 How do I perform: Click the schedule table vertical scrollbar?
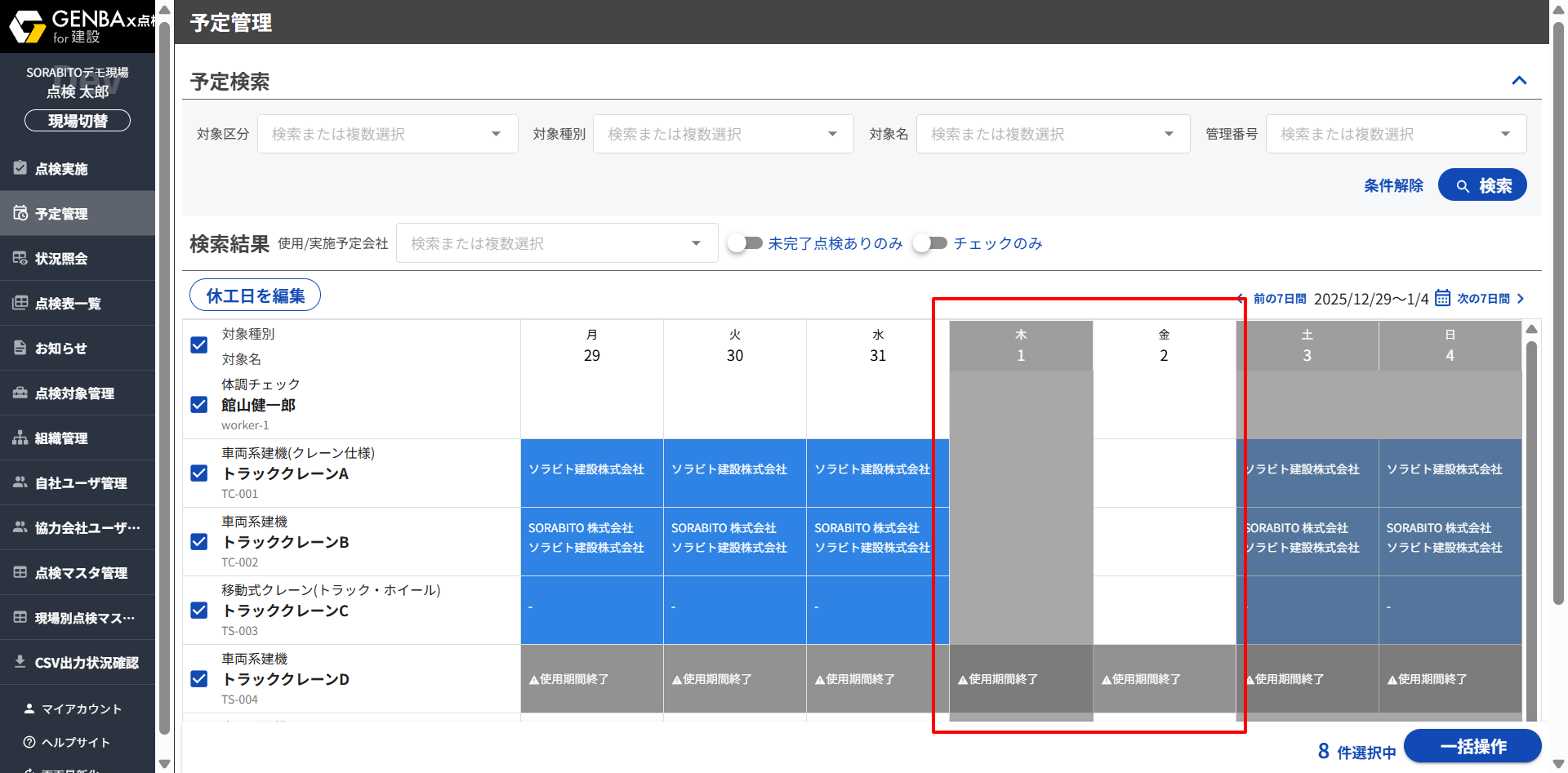coord(1531,522)
